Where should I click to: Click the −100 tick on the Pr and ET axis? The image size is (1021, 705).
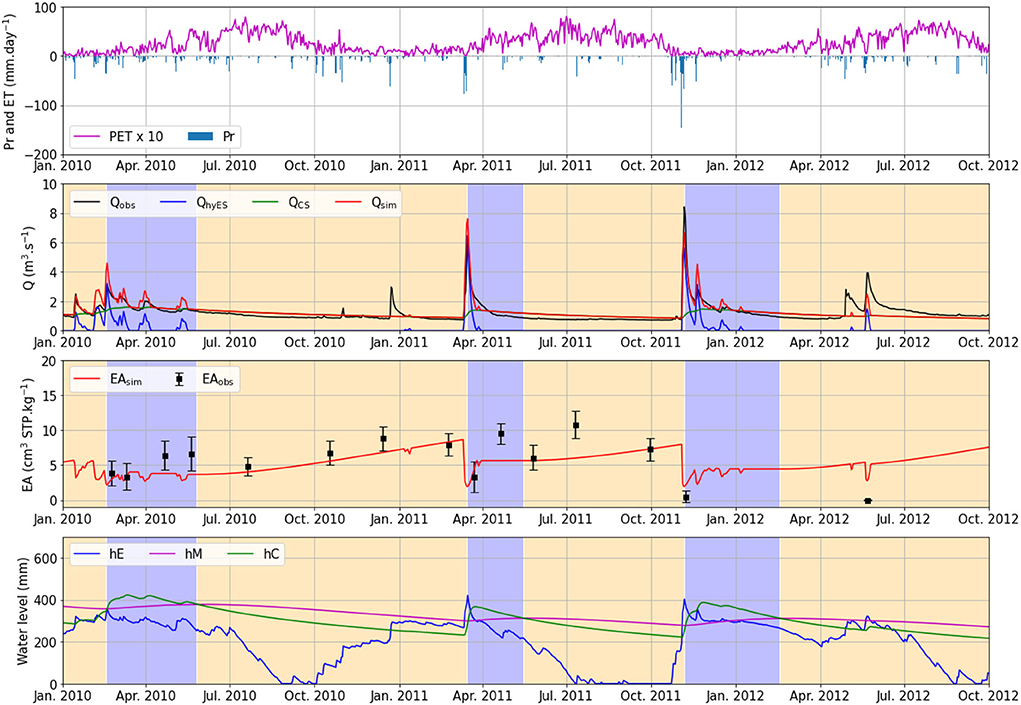click(40, 105)
